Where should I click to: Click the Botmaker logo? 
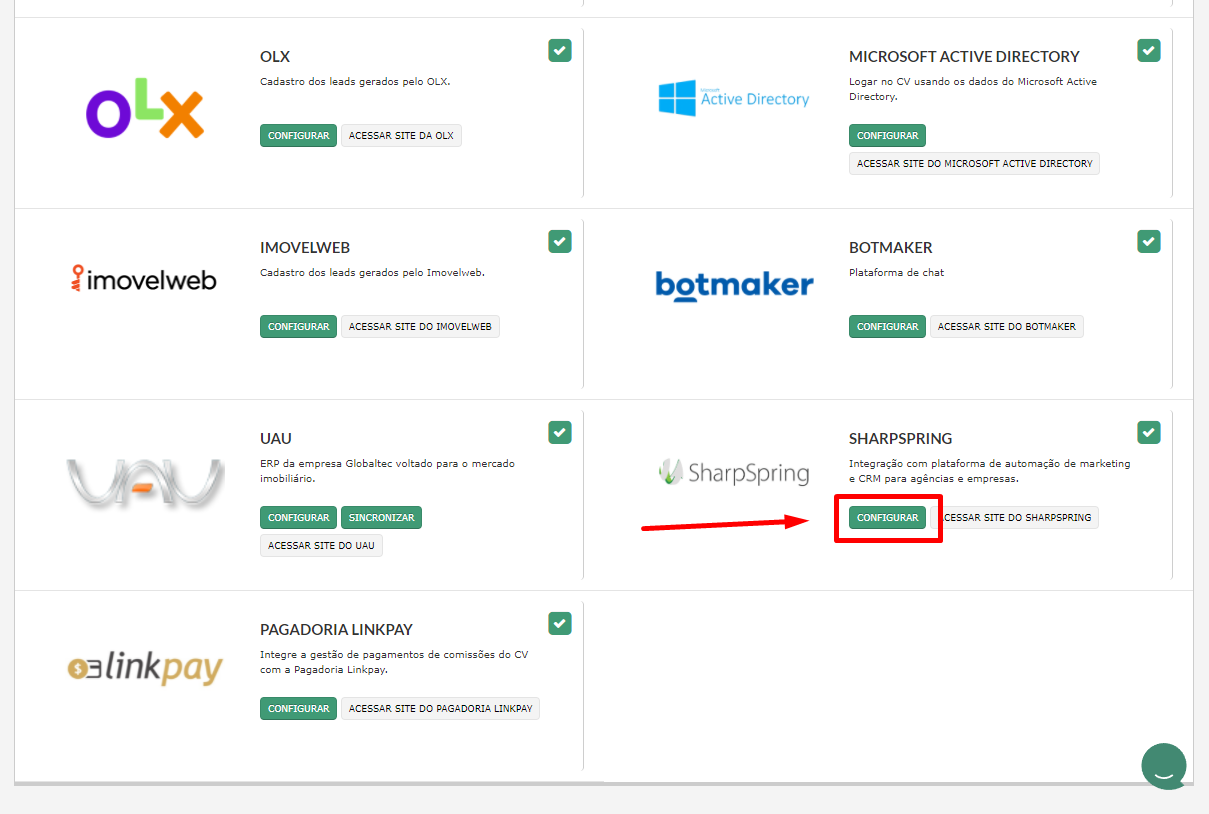734,285
